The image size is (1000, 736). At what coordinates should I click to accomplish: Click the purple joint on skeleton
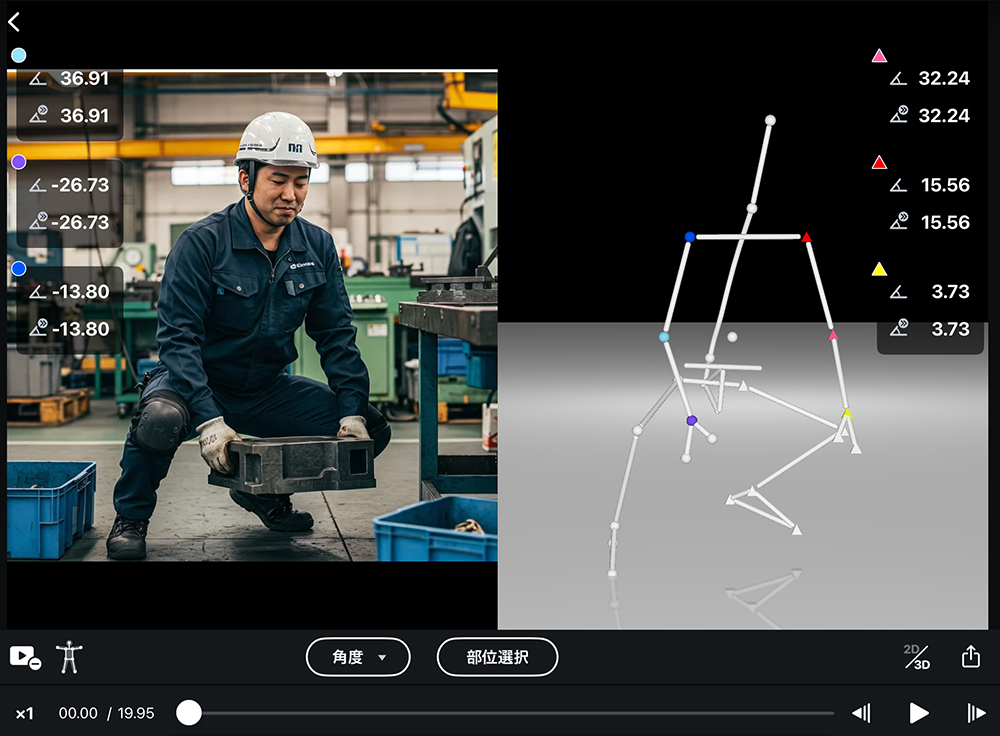click(x=691, y=420)
